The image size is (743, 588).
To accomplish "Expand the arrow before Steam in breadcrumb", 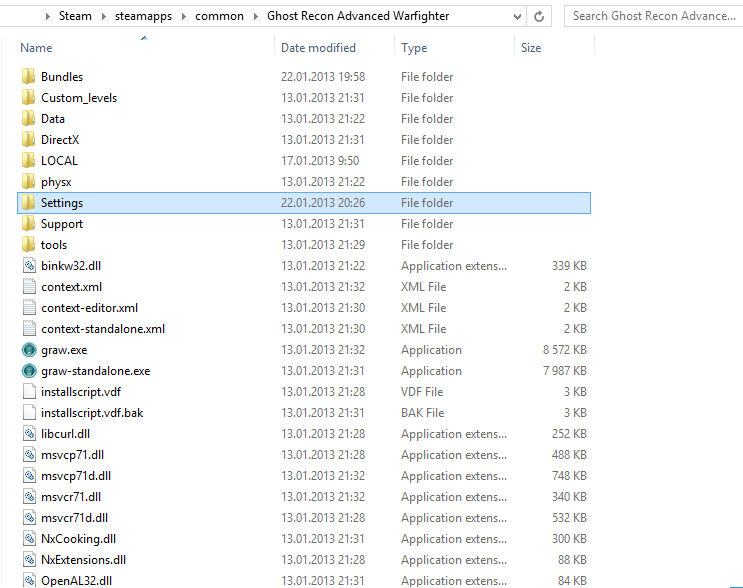I will click(47, 16).
